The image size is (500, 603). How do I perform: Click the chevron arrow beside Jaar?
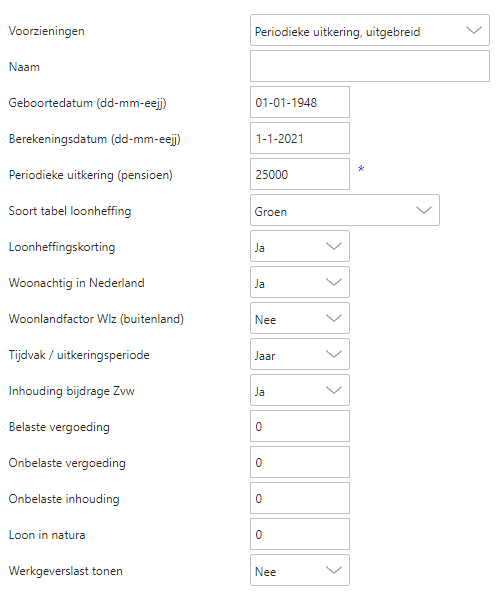point(334,354)
